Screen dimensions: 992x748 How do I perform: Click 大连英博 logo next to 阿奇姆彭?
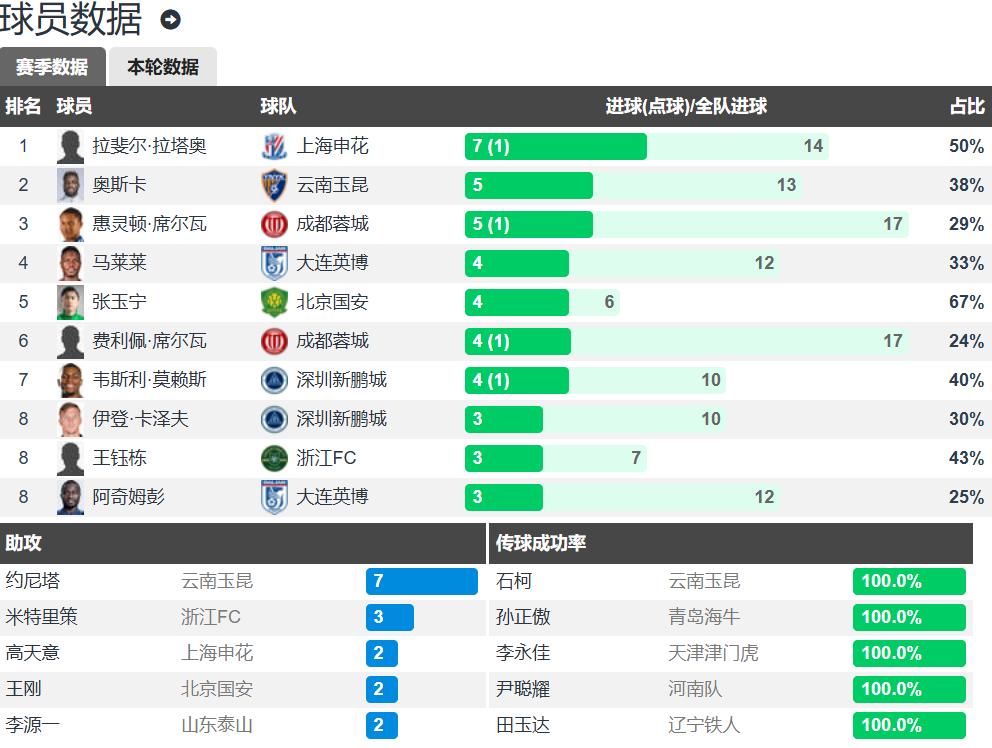[274, 498]
